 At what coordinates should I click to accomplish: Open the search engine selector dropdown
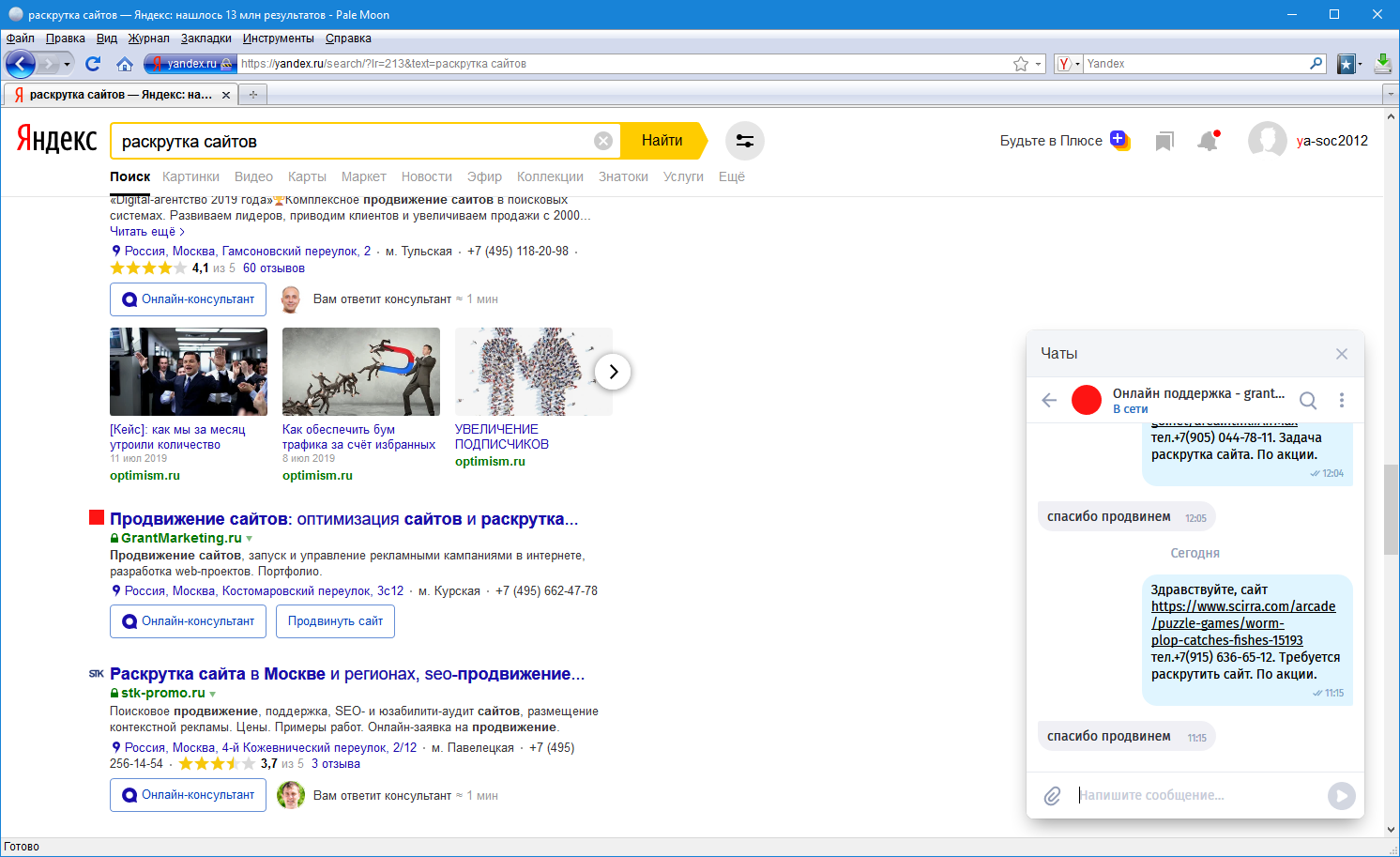1069,64
